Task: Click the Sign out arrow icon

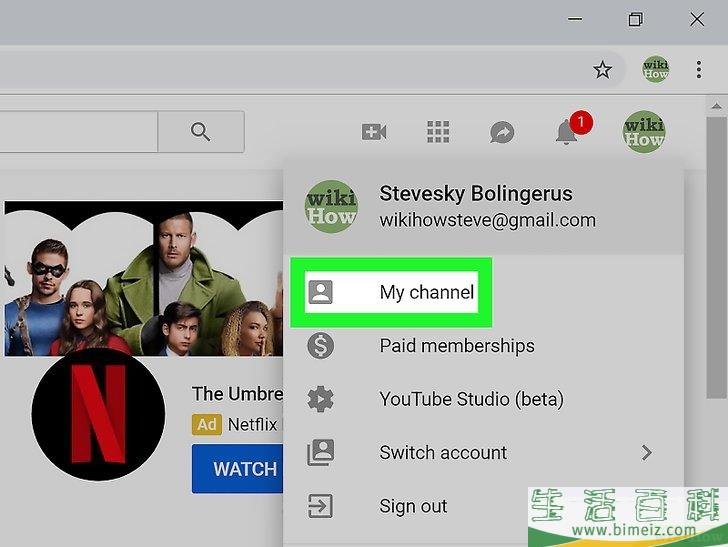Action: point(320,506)
